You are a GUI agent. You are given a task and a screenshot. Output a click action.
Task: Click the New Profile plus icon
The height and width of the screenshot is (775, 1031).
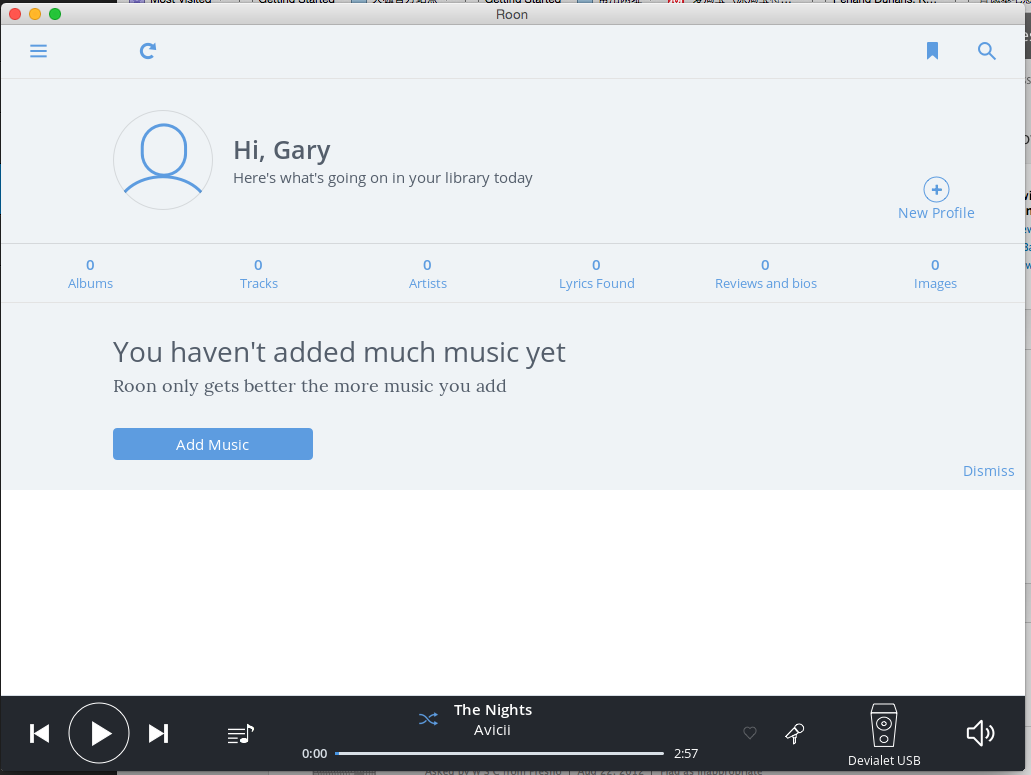936,190
